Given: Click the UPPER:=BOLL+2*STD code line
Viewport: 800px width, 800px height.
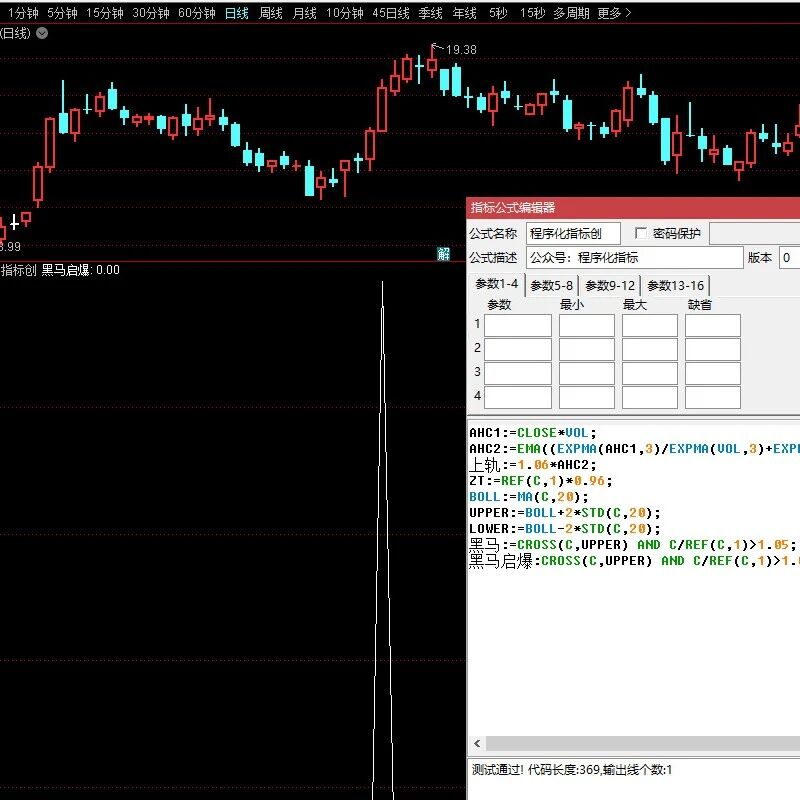Looking at the screenshot, I should coord(565,513).
